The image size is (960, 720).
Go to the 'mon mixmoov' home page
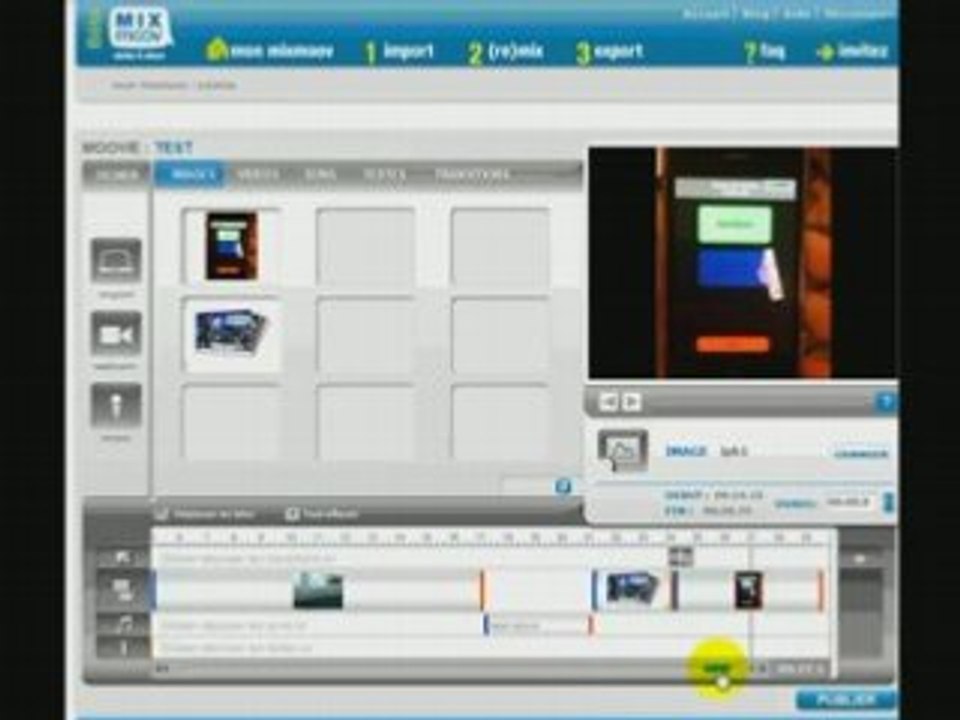coord(270,50)
